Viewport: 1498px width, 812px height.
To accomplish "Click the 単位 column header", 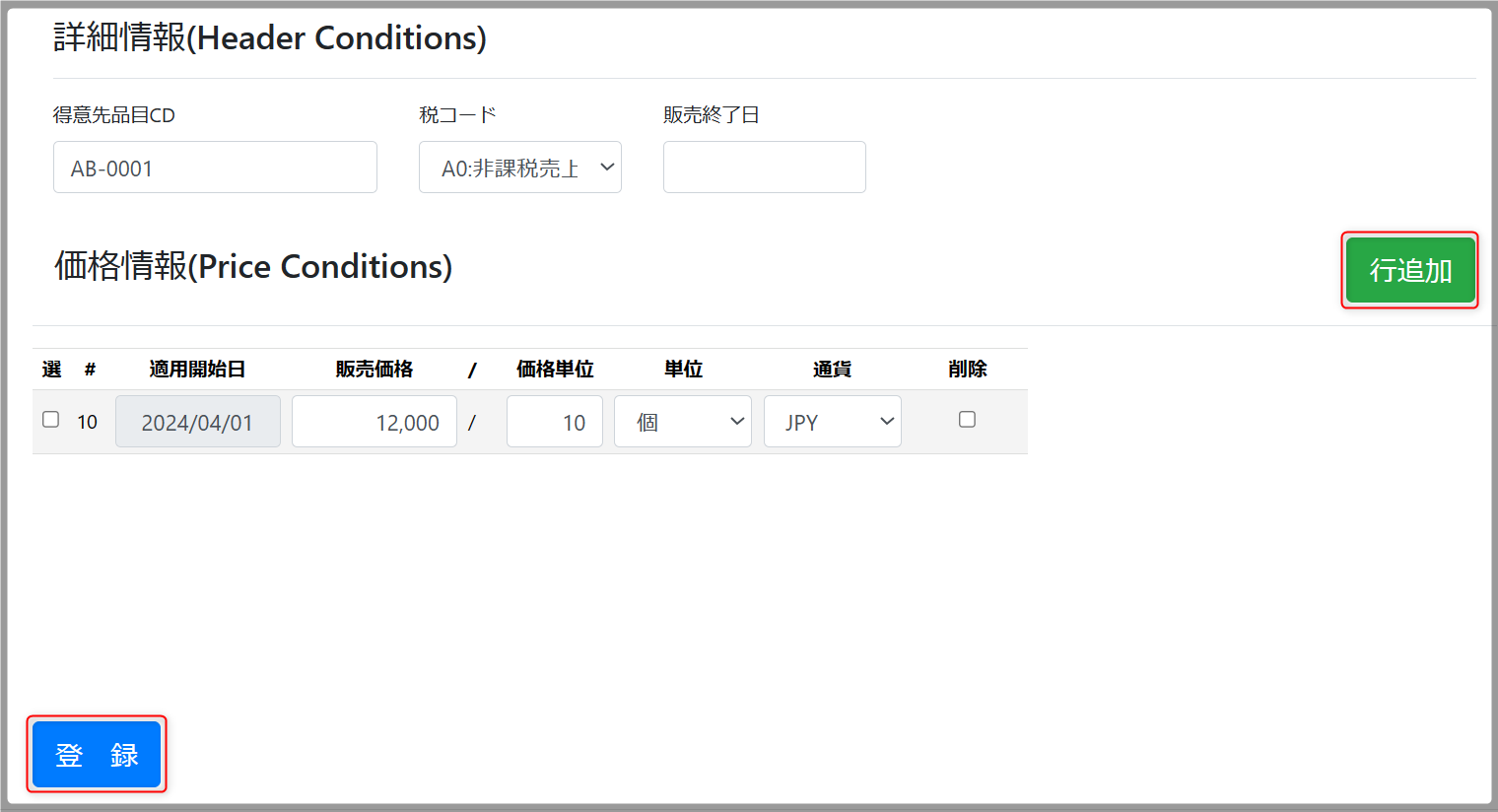I will 683,370.
